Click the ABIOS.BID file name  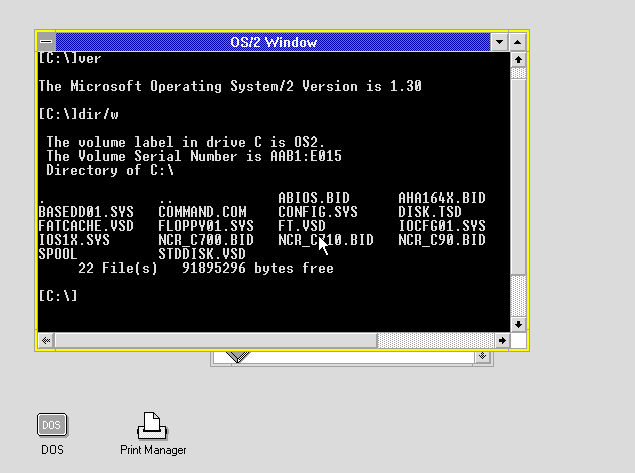coord(314,198)
